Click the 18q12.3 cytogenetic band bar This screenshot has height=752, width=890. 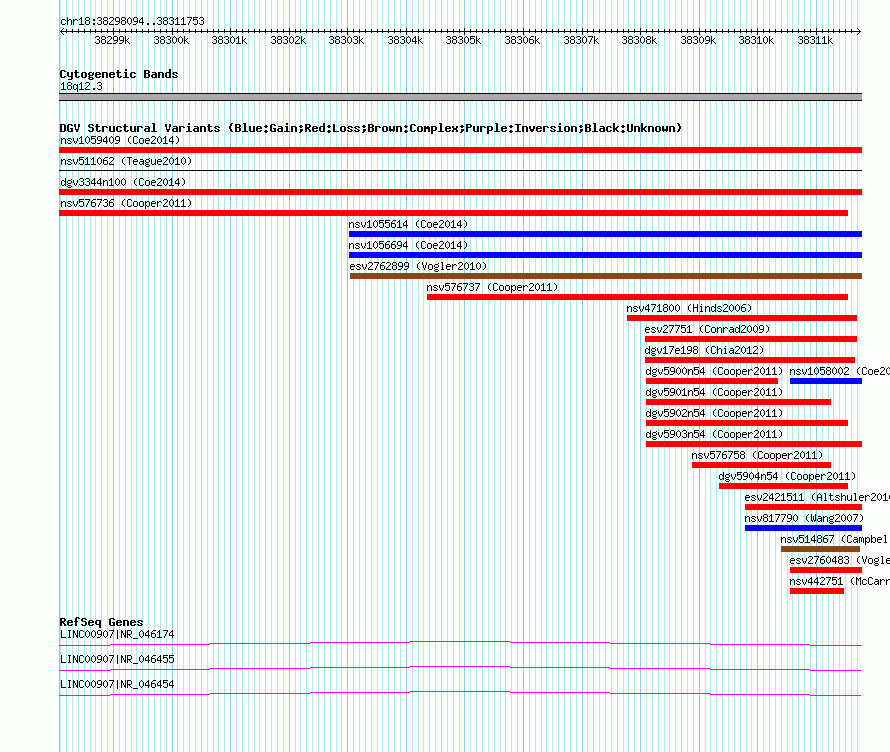pyautogui.click(x=460, y=97)
